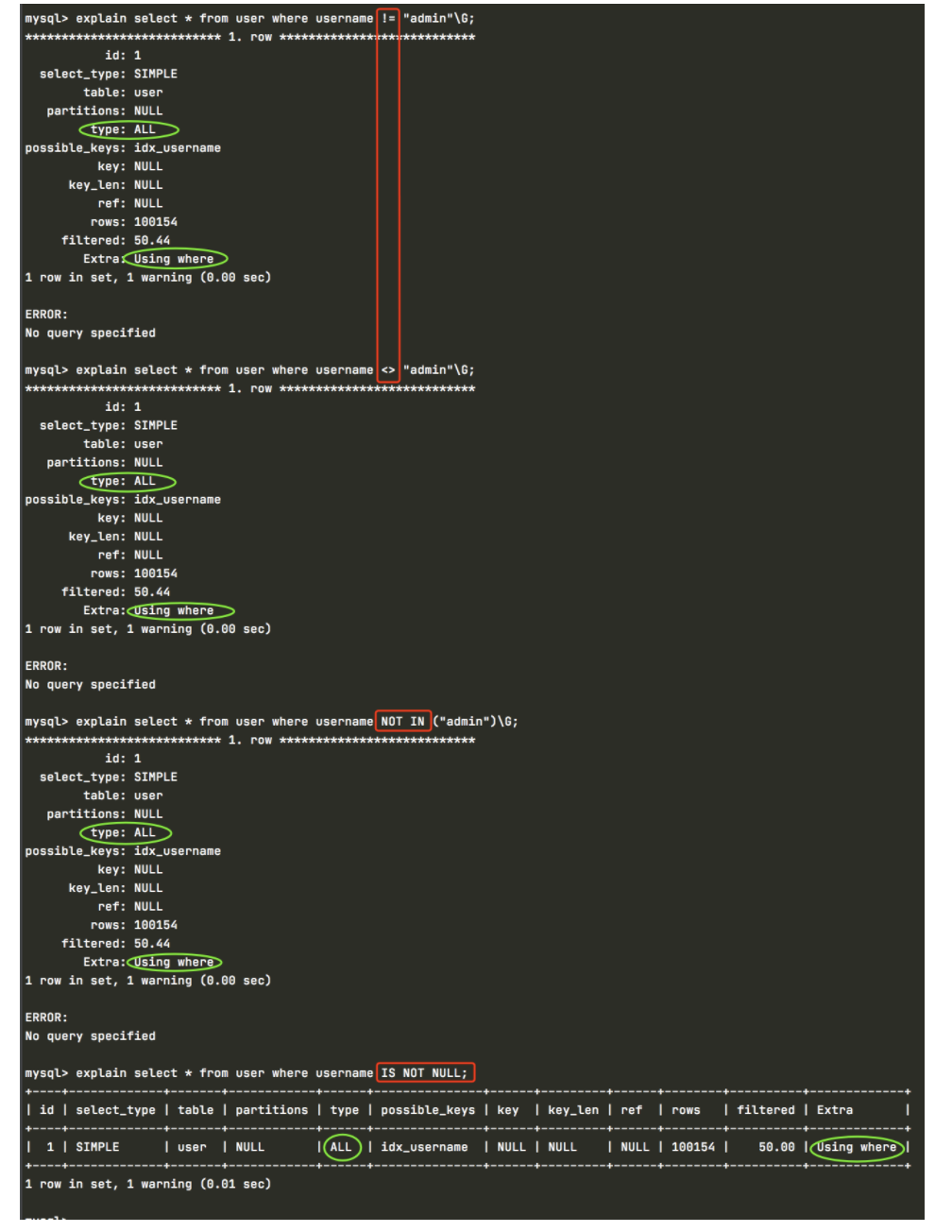This screenshot has width=952, height=1232.
Task: Select "select_type: SIMPLE" under the != query
Action: (x=109, y=74)
